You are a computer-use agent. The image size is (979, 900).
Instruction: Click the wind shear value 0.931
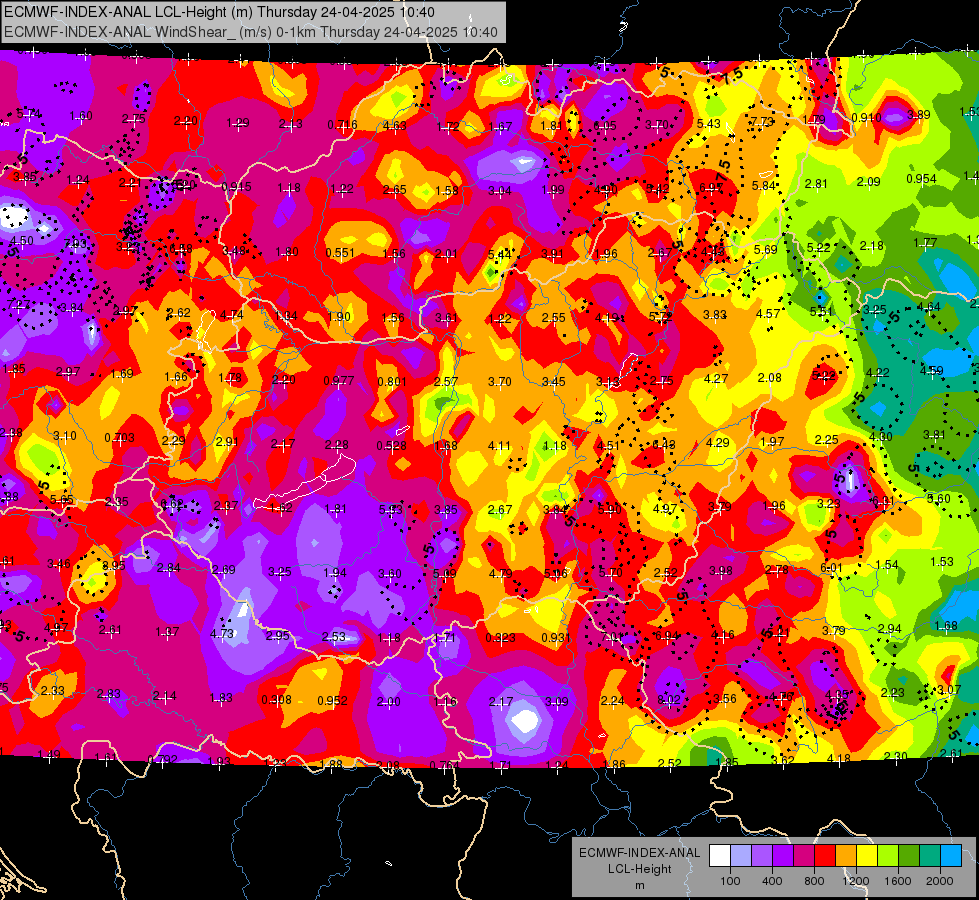(x=556, y=638)
